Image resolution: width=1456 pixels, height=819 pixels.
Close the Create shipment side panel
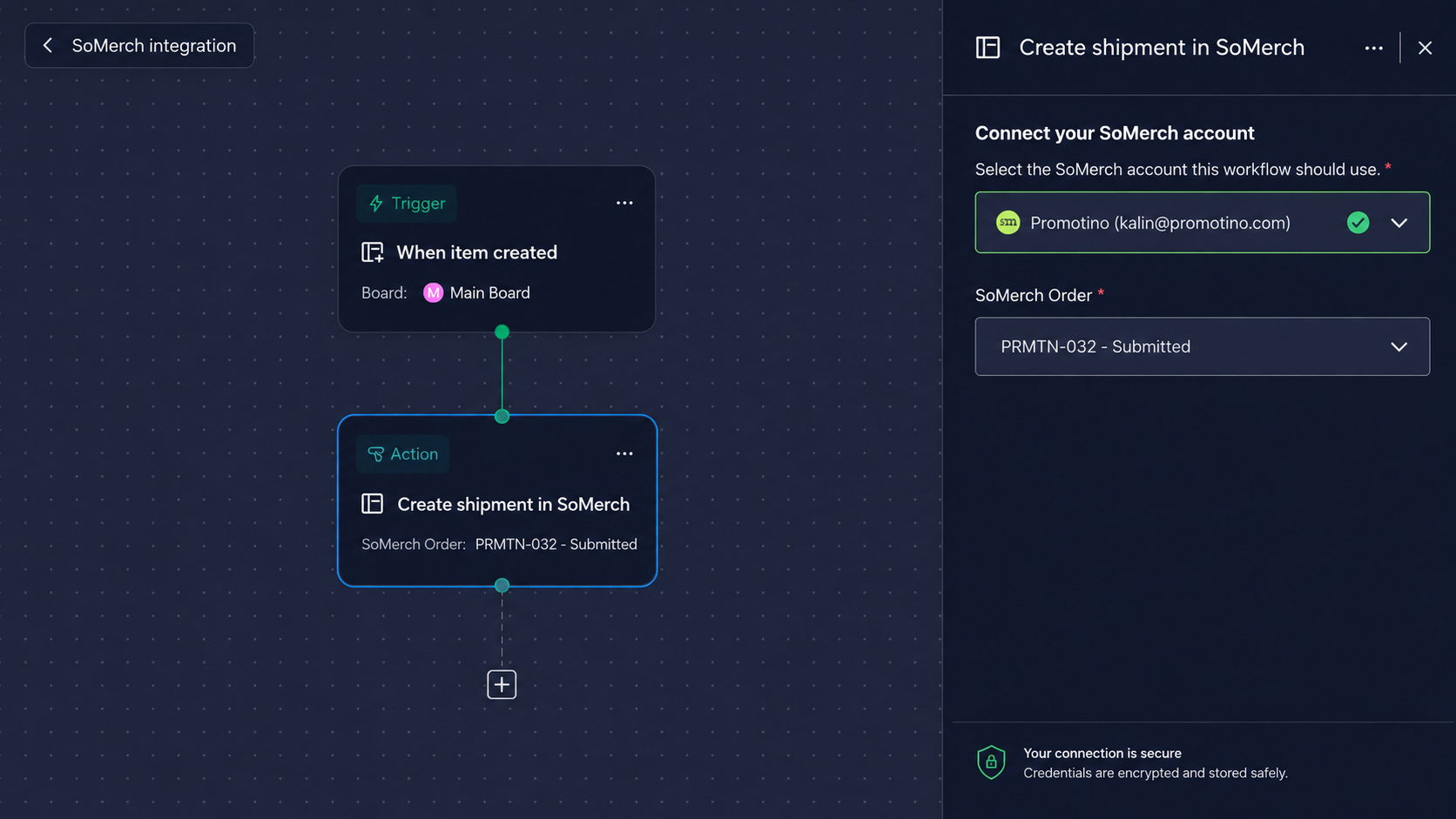tap(1425, 48)
